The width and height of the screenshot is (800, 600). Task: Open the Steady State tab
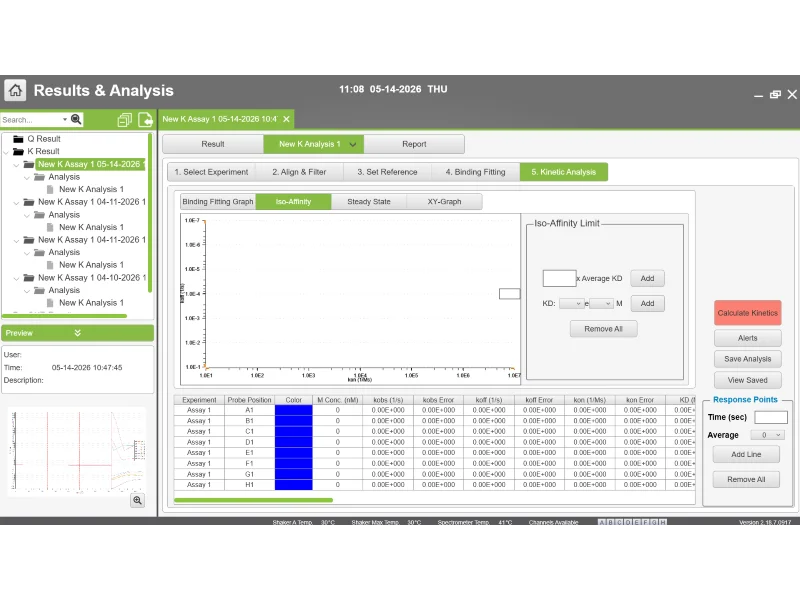coord(369,202)
